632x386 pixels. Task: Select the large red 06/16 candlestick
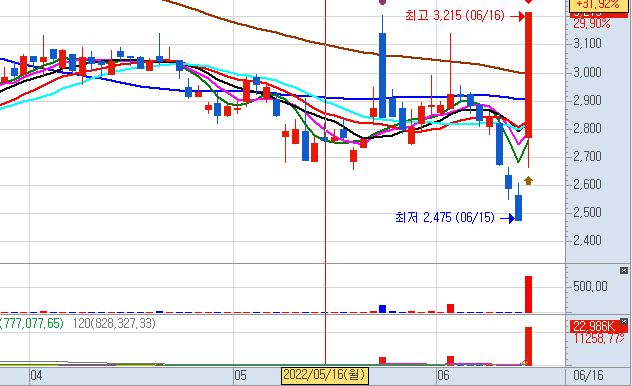(528, 75)
